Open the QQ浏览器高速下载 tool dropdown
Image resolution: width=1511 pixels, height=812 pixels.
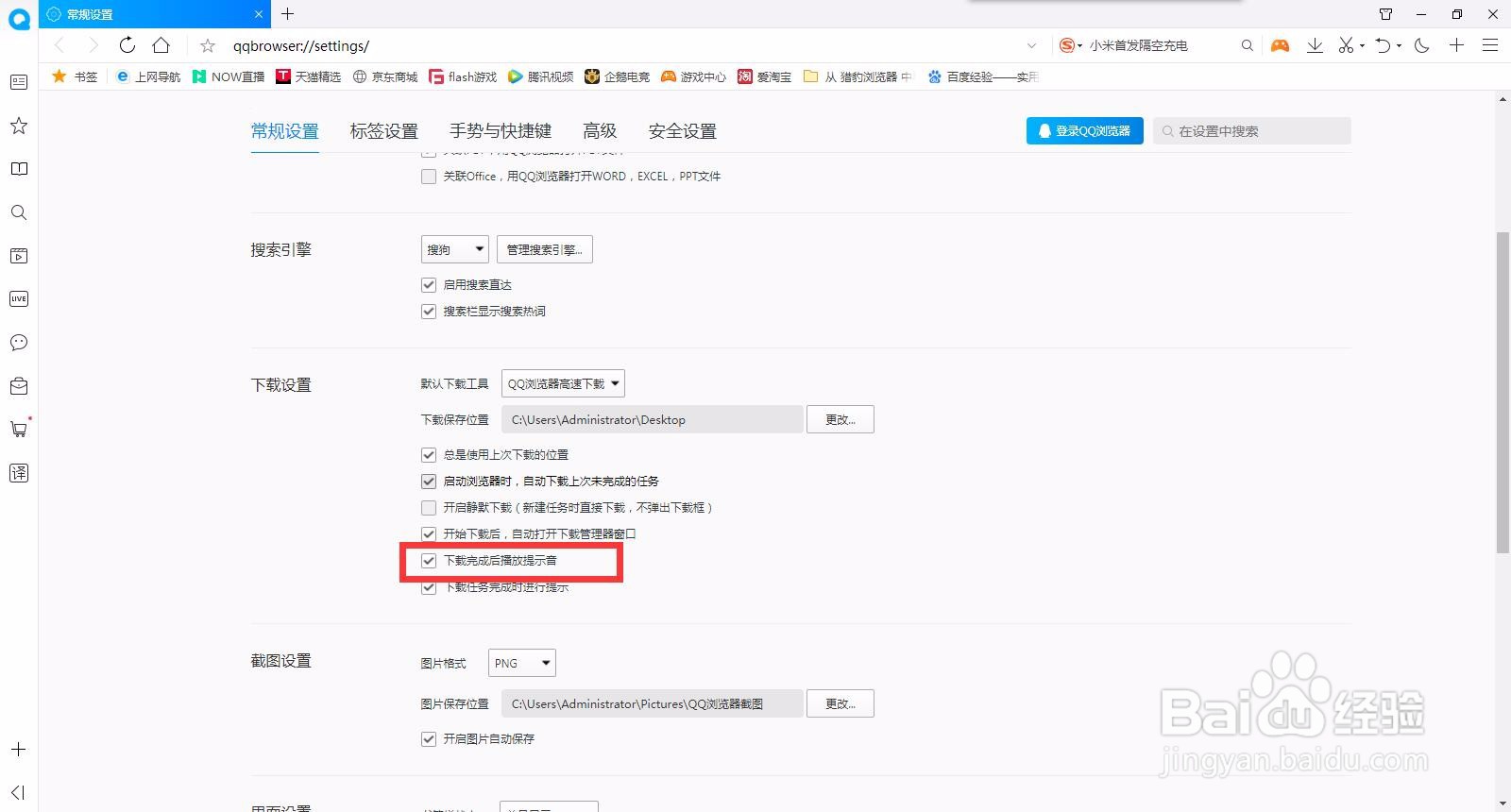[x=563, y=383]
